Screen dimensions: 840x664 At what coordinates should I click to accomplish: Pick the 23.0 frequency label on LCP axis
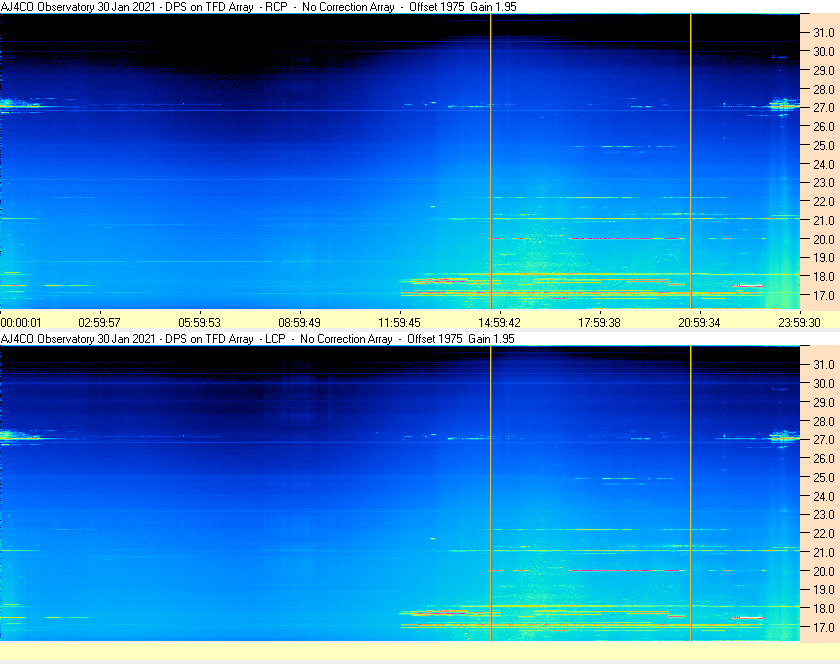tap(824, 514)
